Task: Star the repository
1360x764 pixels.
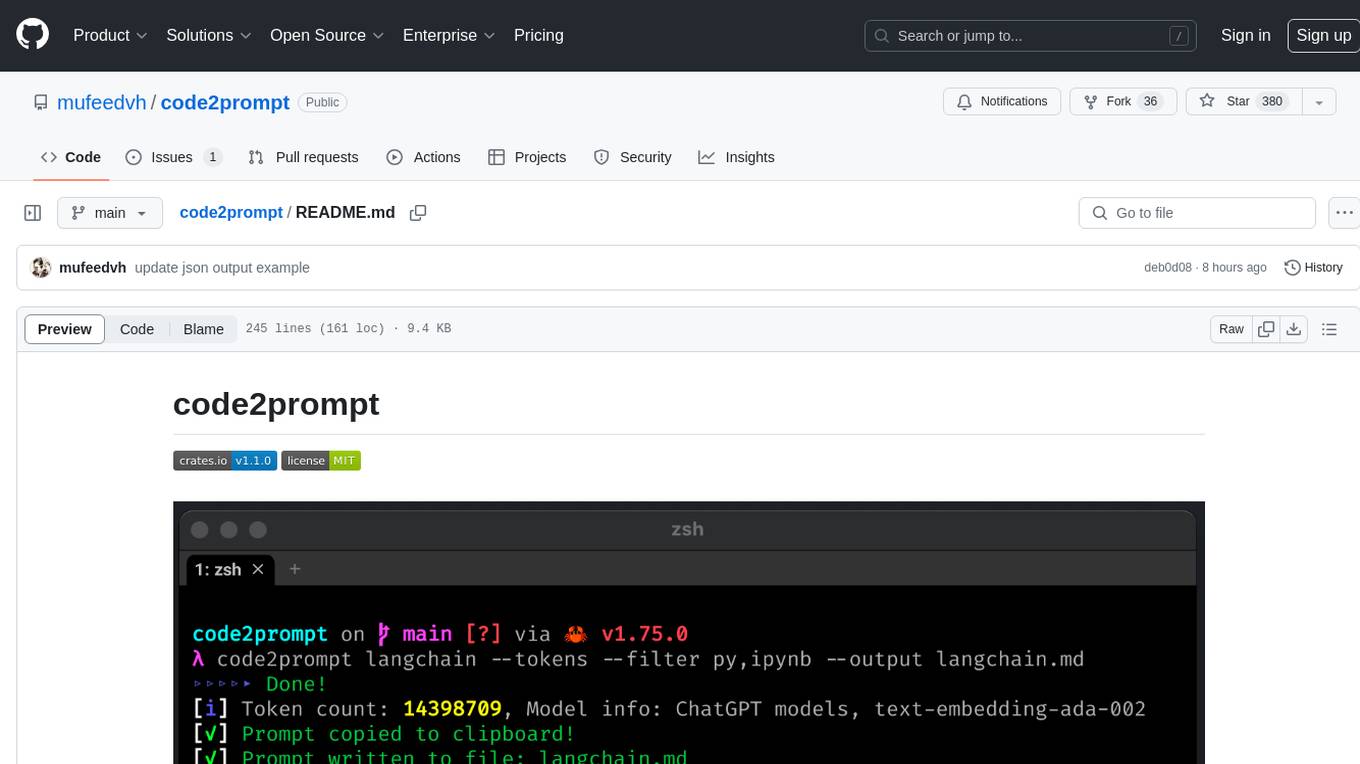Action: point(1243,101)
